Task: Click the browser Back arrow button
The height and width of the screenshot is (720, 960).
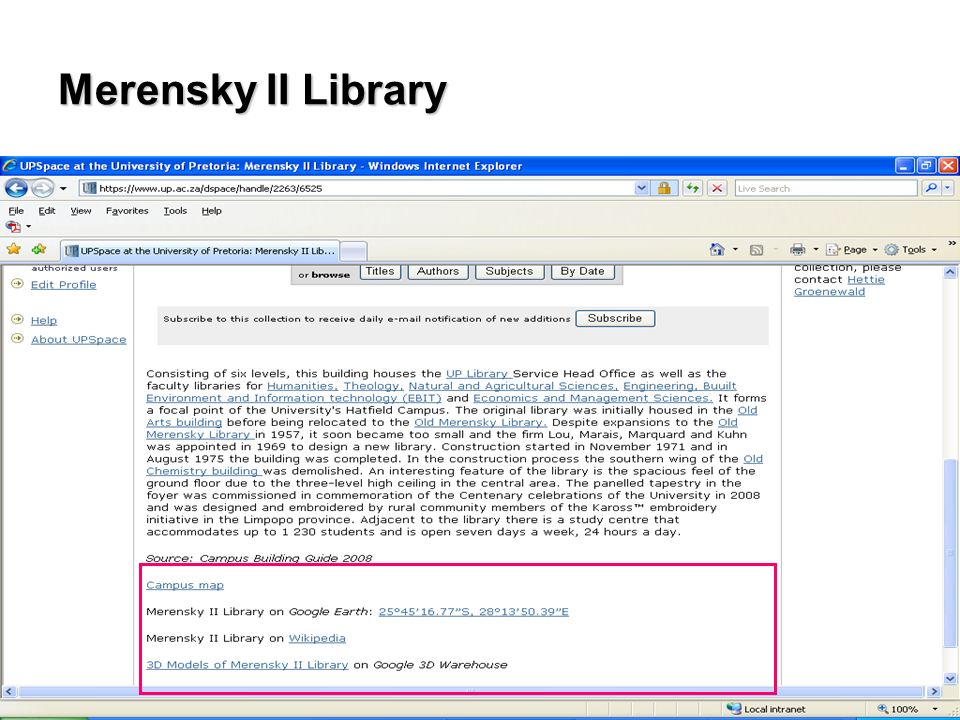Action: [x=16, y=188]
